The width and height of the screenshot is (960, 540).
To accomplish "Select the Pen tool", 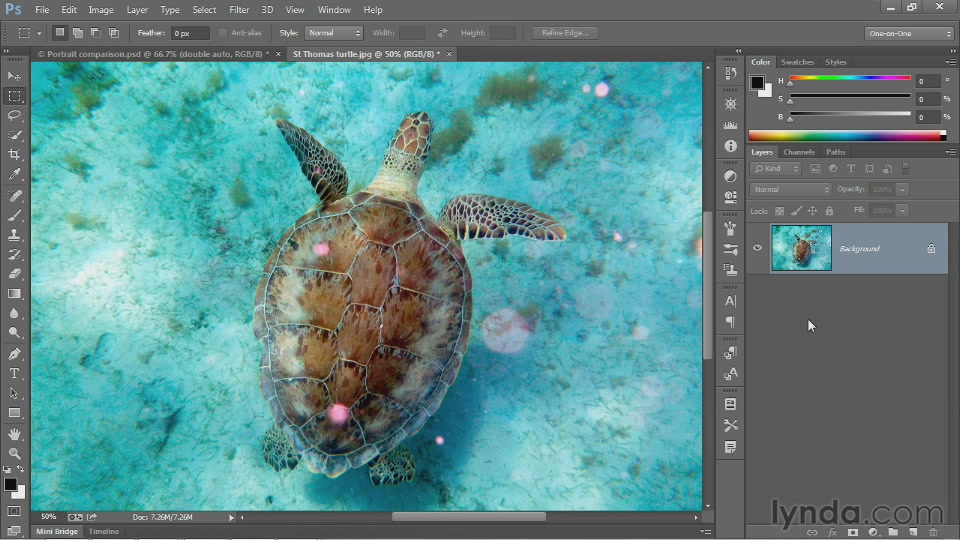I will [14, 354].
